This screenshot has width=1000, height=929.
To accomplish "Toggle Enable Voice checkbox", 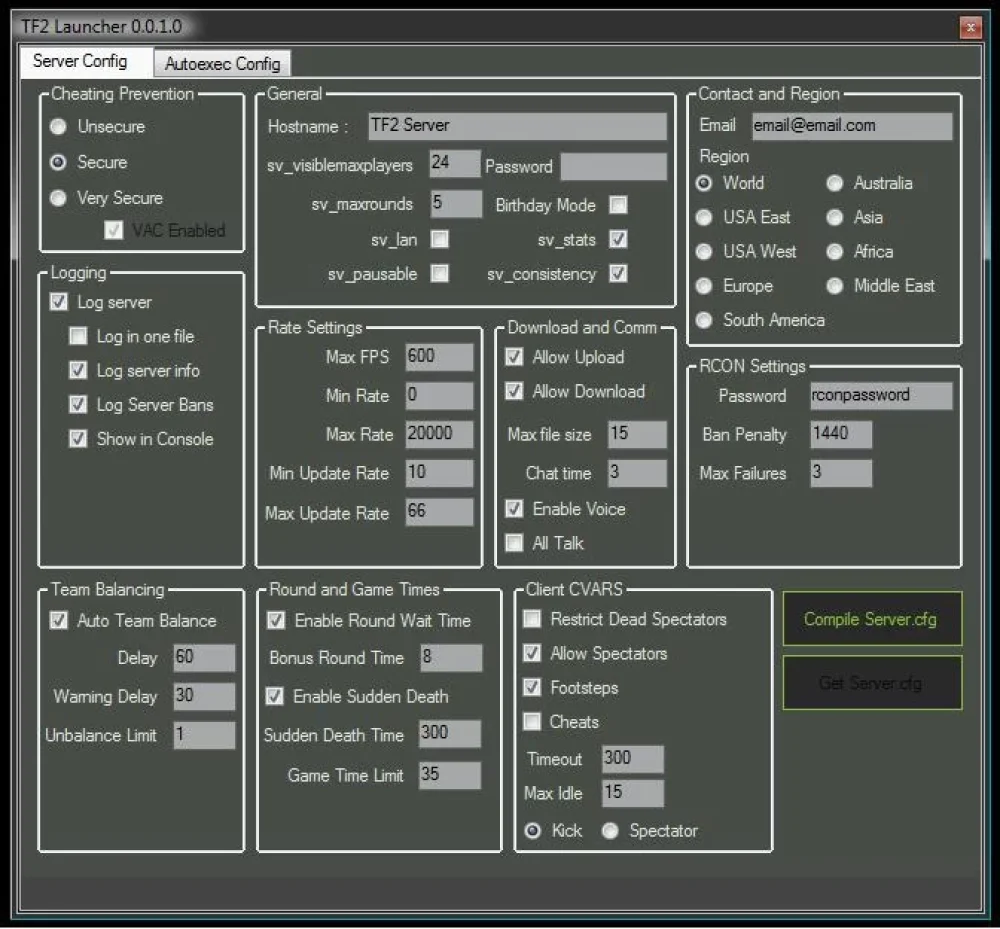I will (514, 508).
